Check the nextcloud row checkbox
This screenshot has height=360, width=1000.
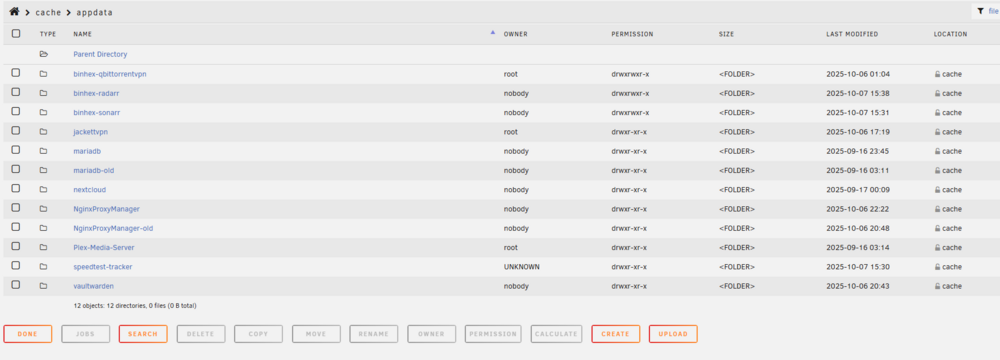point(16,188)
